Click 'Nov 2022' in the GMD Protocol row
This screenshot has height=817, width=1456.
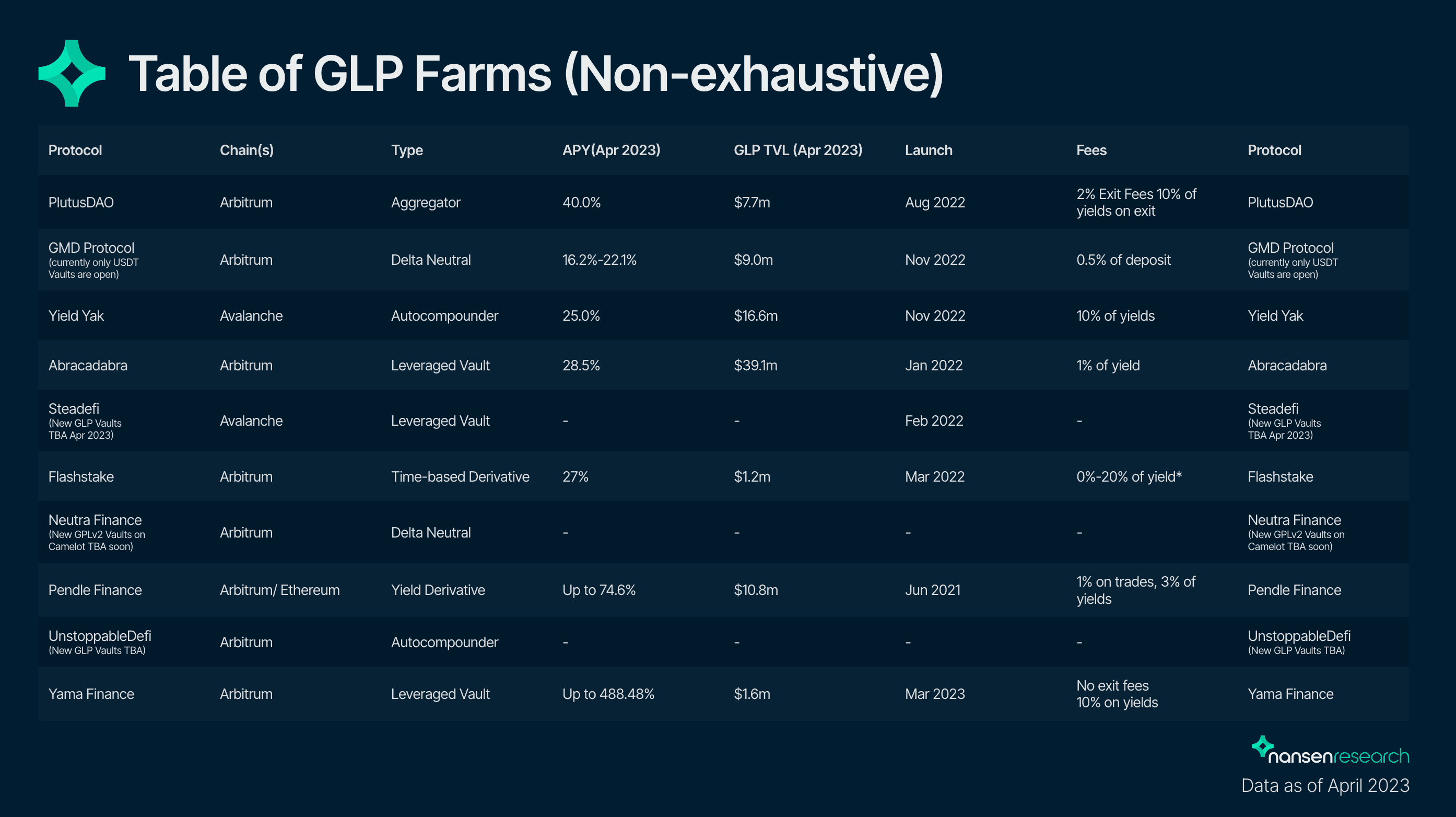(935, 260)
